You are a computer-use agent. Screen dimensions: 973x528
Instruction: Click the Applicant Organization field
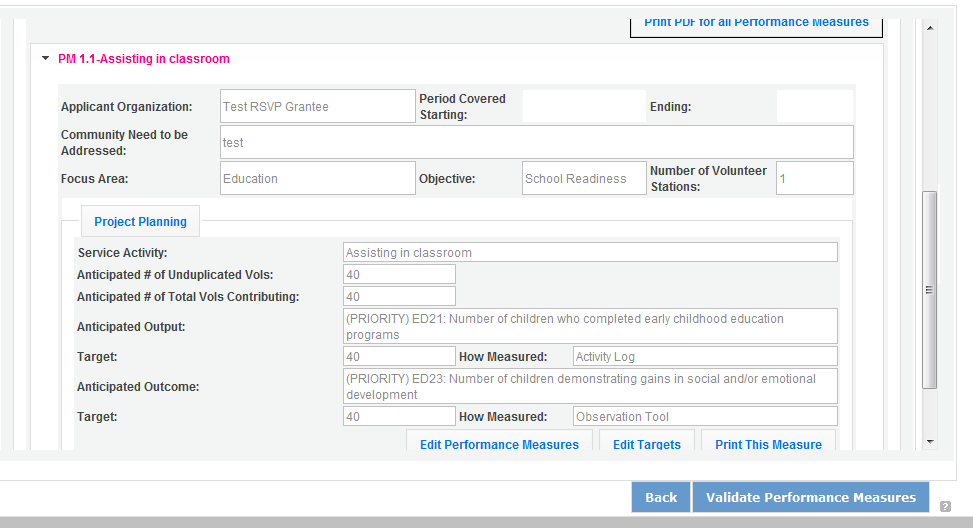point(317,106)
